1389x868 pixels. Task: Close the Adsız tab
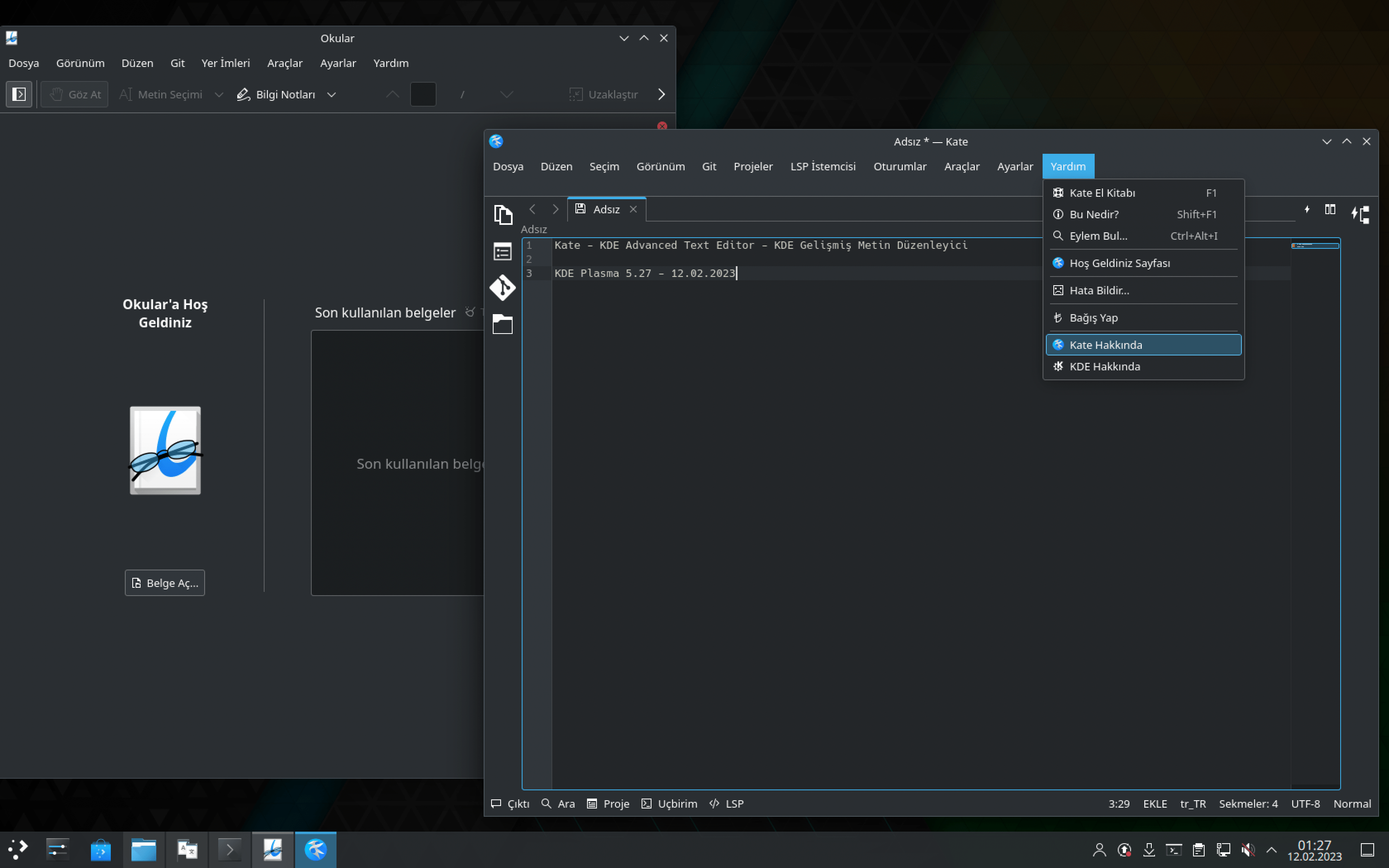coord(633,210)
